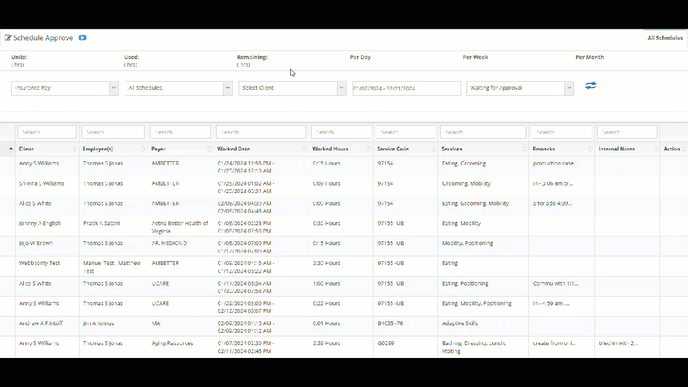The height and width of the screenshot is (387, 688).
Task: Click the Schedule Approve edit icon
Action: [8, 38]
